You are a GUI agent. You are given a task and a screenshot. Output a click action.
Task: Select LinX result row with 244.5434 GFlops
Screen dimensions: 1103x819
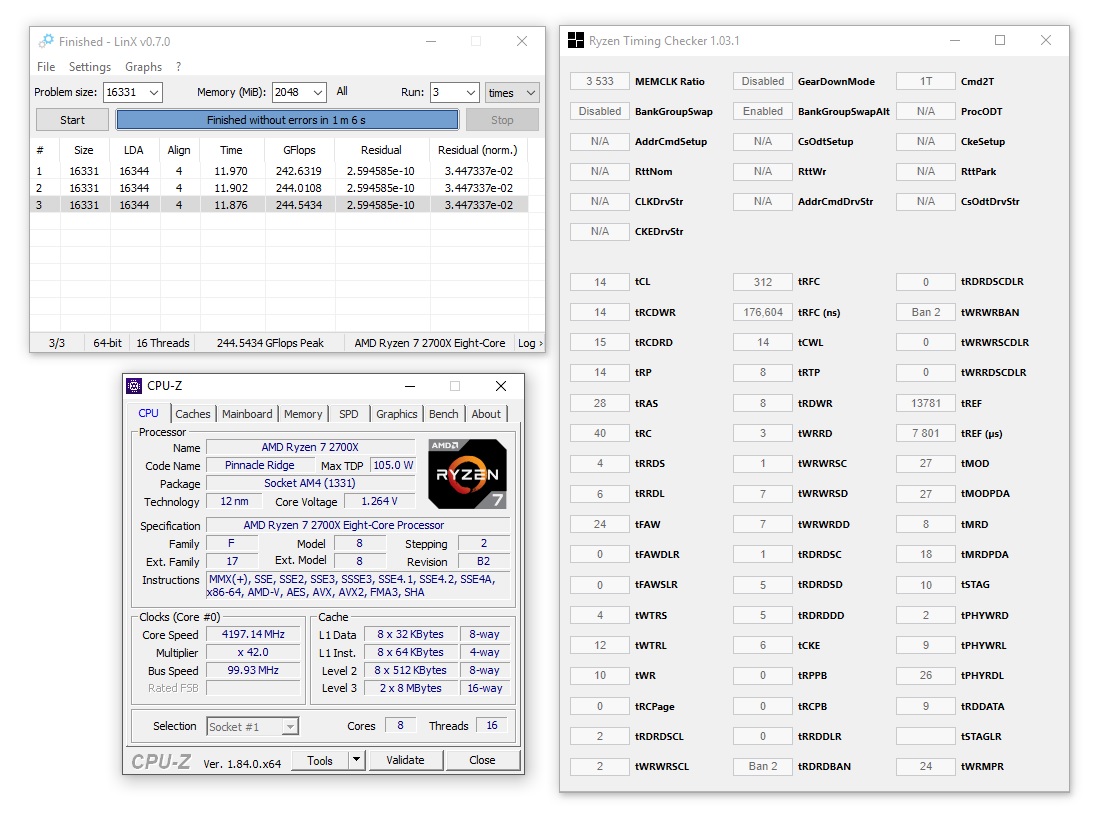click(279, 205)
